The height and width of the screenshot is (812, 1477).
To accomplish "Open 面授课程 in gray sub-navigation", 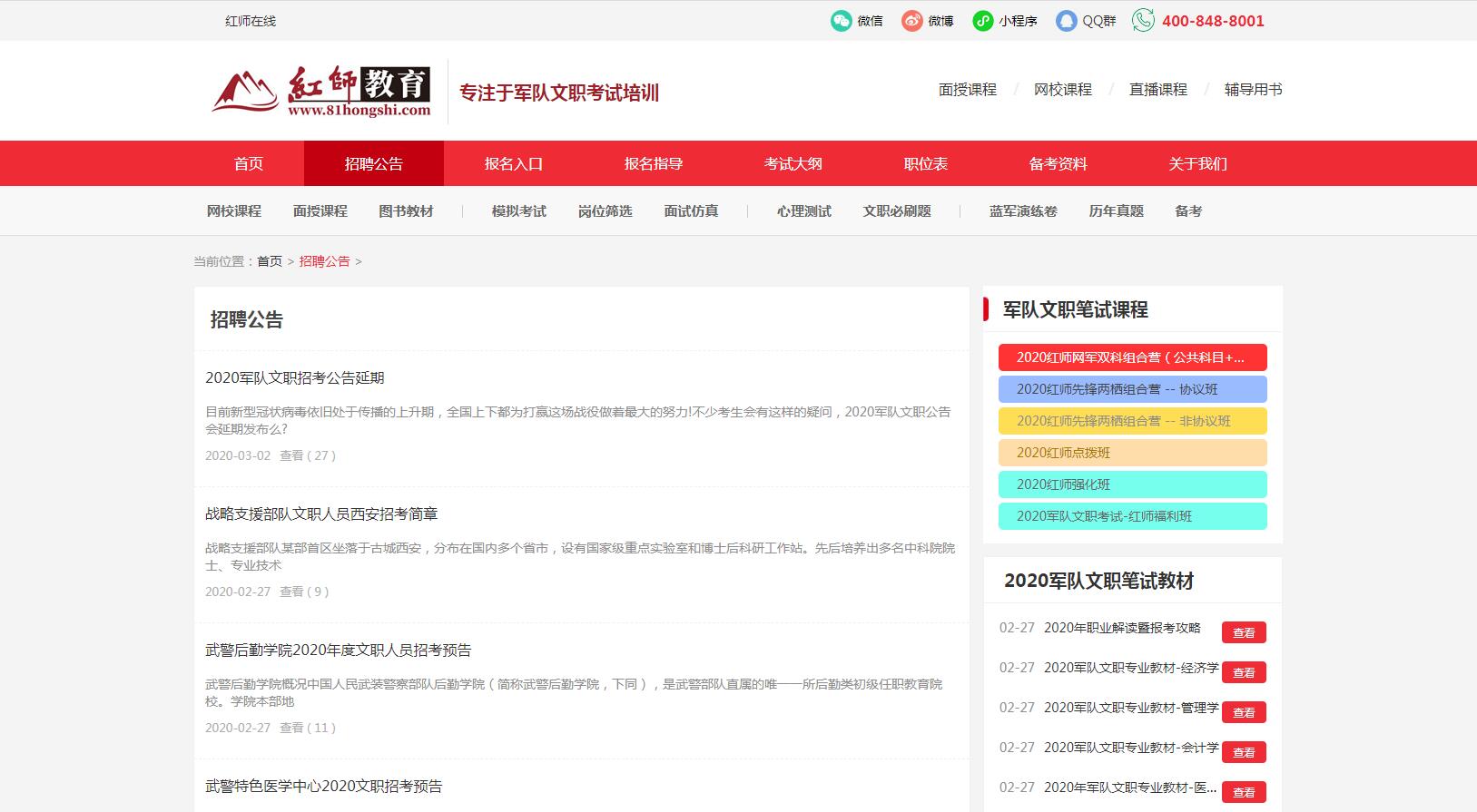I will [x=320, y=211].
